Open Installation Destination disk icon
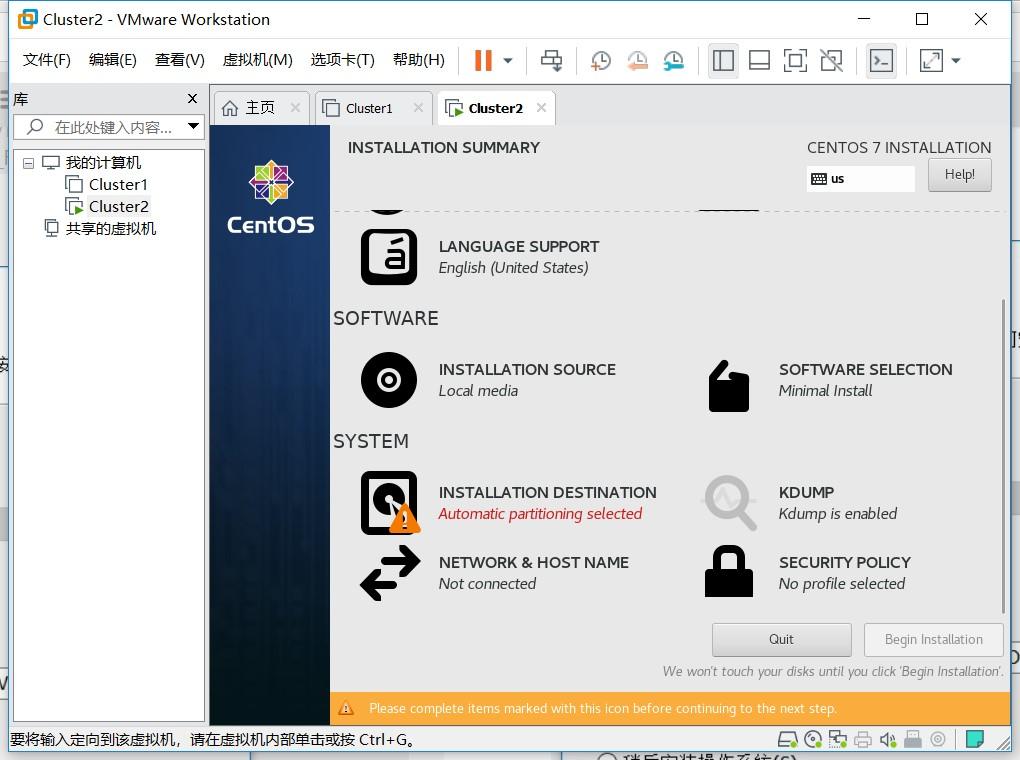Viewport: 1020px width, 760px height. coord(390,502)
